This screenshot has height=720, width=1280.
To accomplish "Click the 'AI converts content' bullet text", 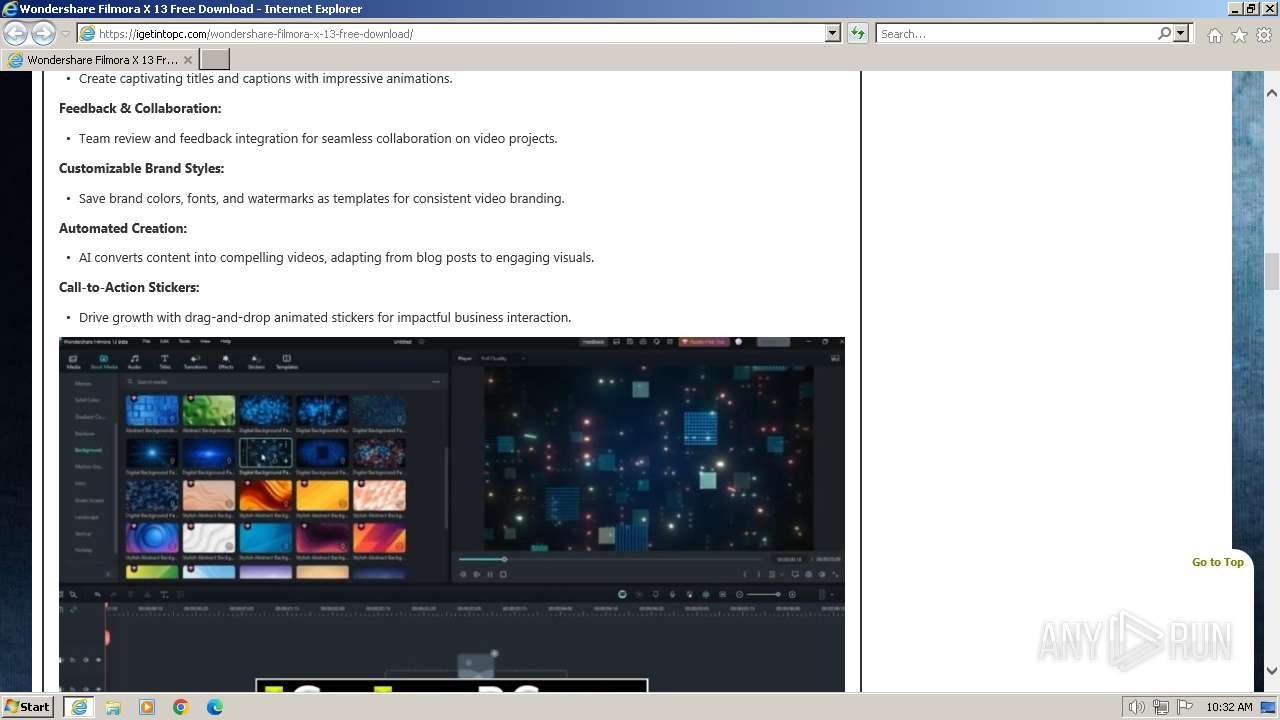I will [x=337, y=257].
